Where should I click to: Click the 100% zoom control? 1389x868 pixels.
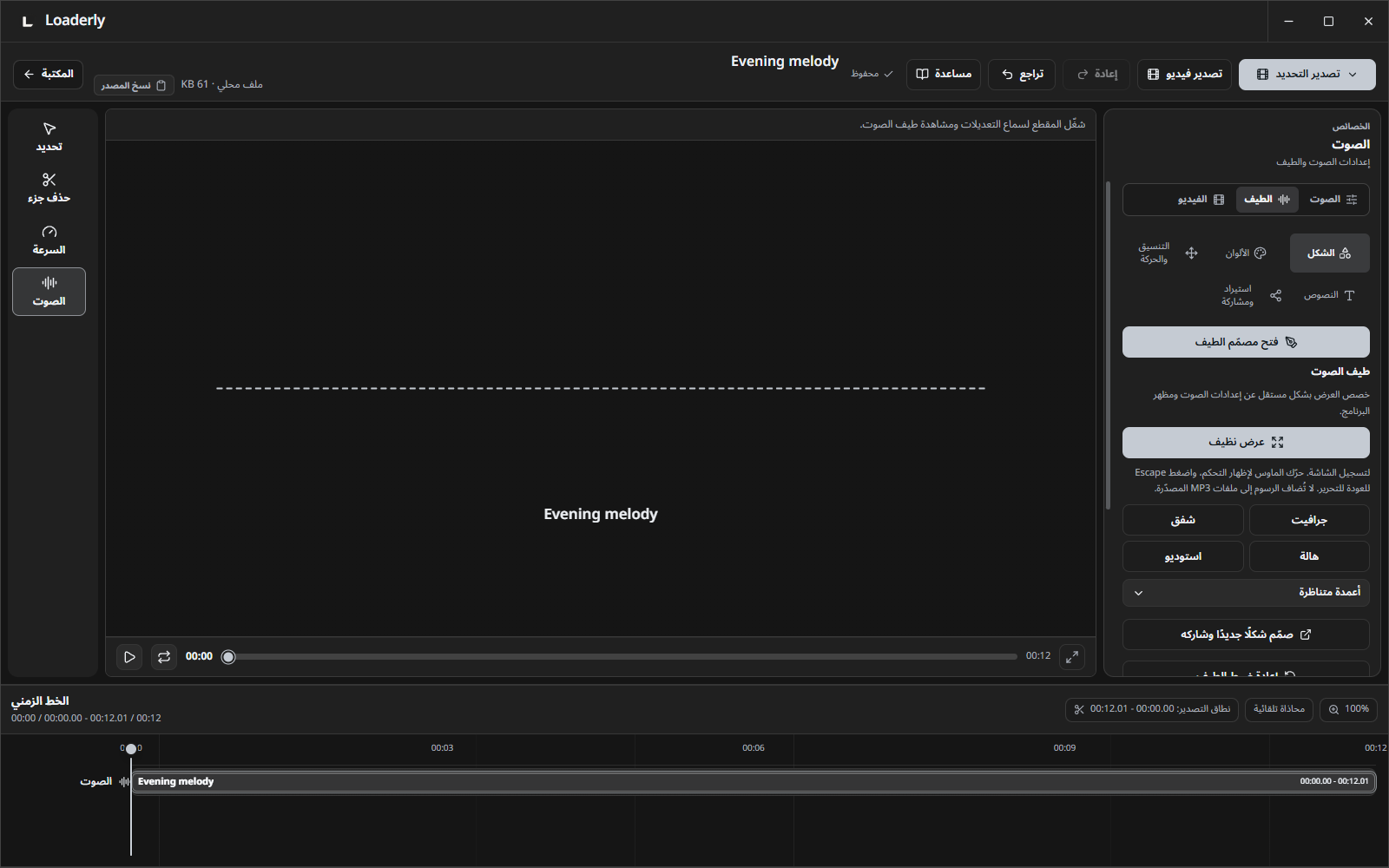(1348, 709)
